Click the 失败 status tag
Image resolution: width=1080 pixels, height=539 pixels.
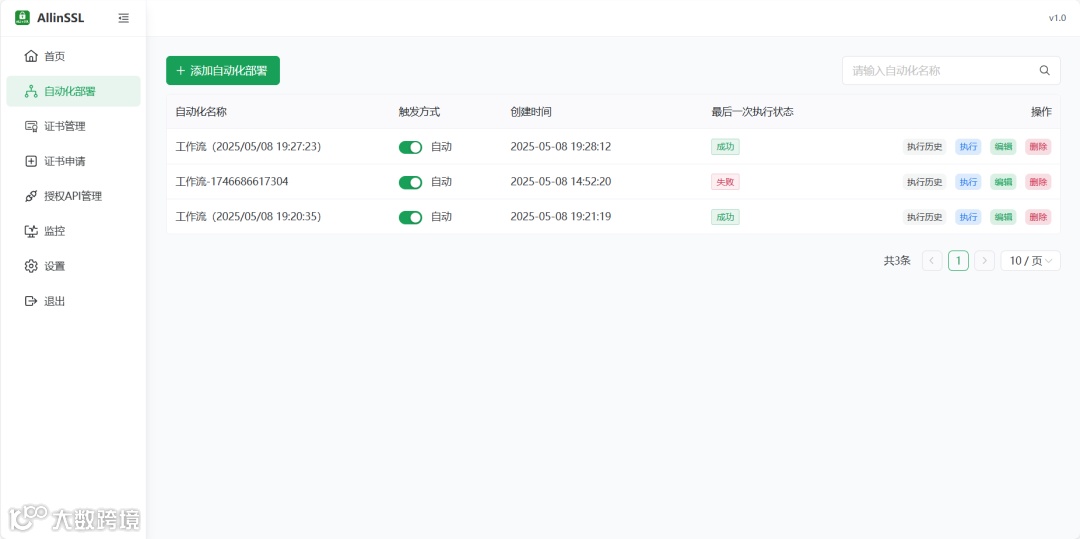725,182
